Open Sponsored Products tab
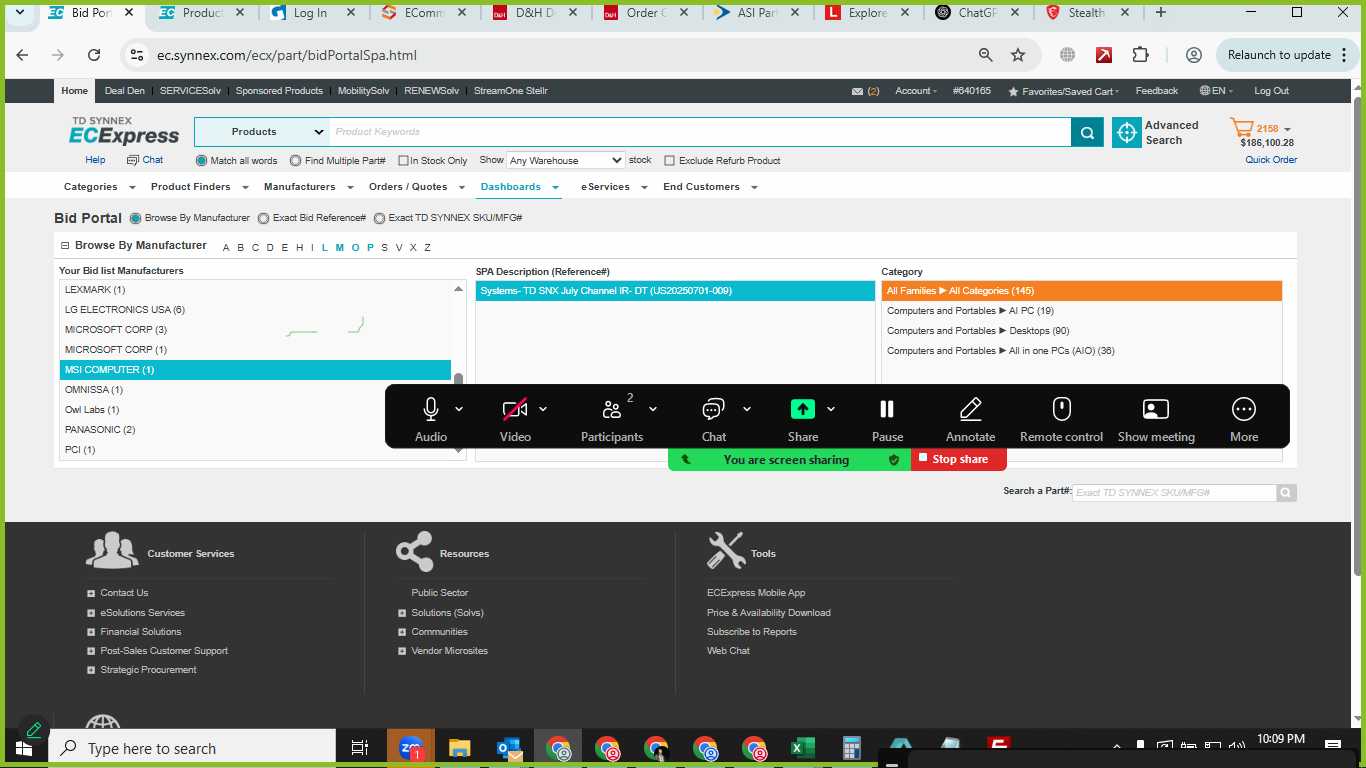The image size is (1366, 768). [279, 91]
